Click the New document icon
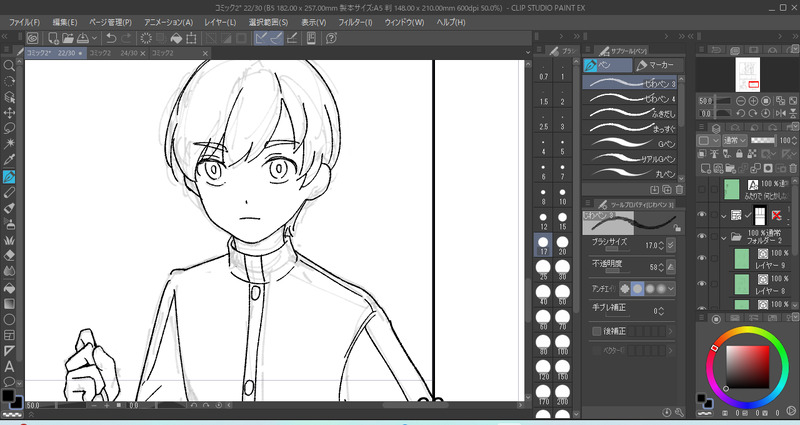Image resolution: width=800 pixels, height=425 pixels. tap(53, 38)
